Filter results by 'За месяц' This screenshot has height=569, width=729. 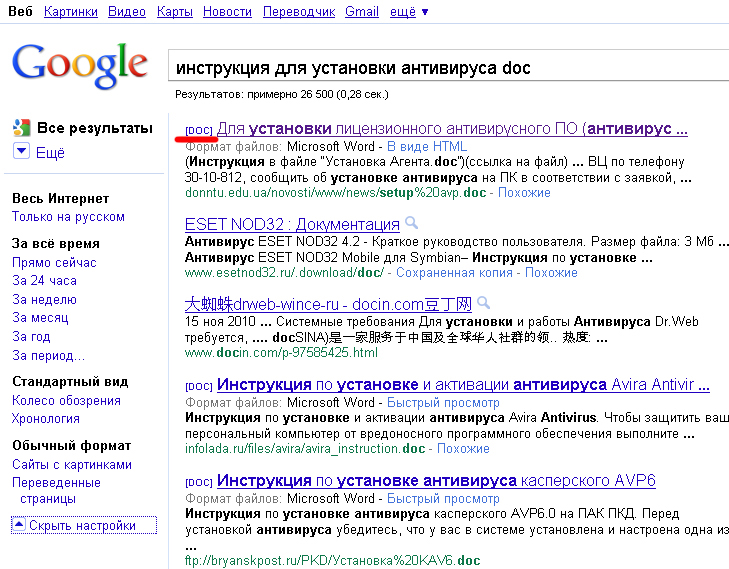(40, 318)
